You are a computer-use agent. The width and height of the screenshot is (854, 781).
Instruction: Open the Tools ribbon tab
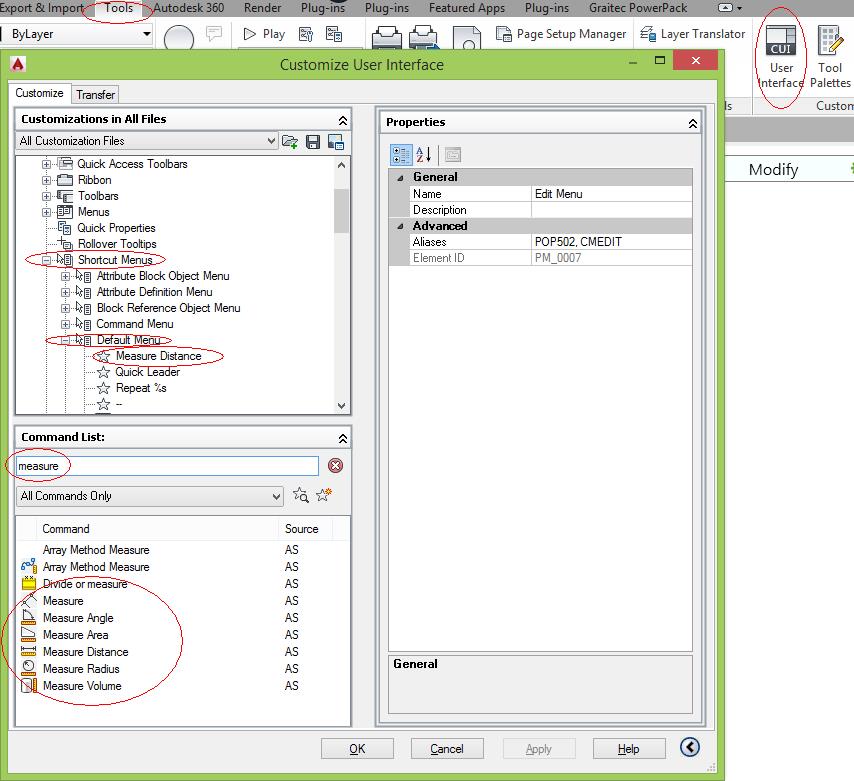coord(119,8)
